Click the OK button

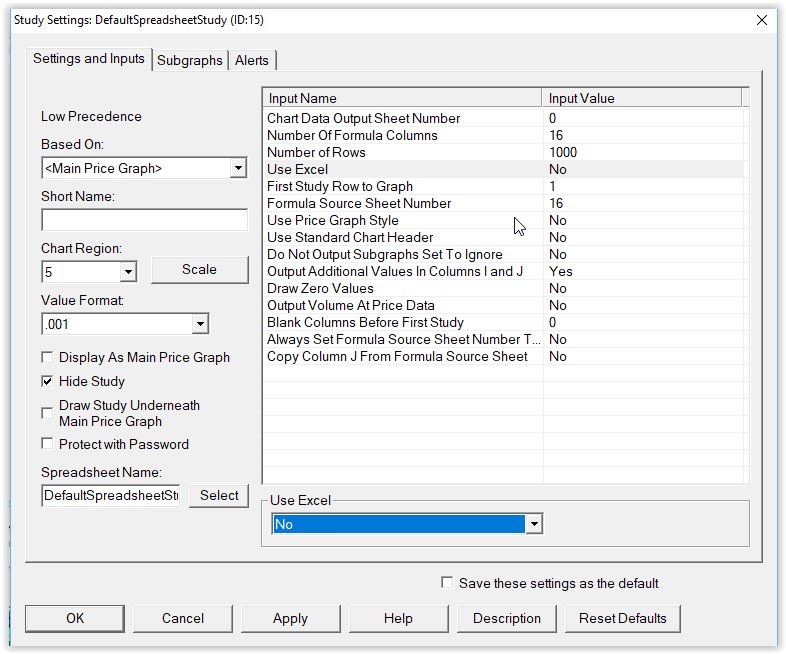(x=75, y=618)
